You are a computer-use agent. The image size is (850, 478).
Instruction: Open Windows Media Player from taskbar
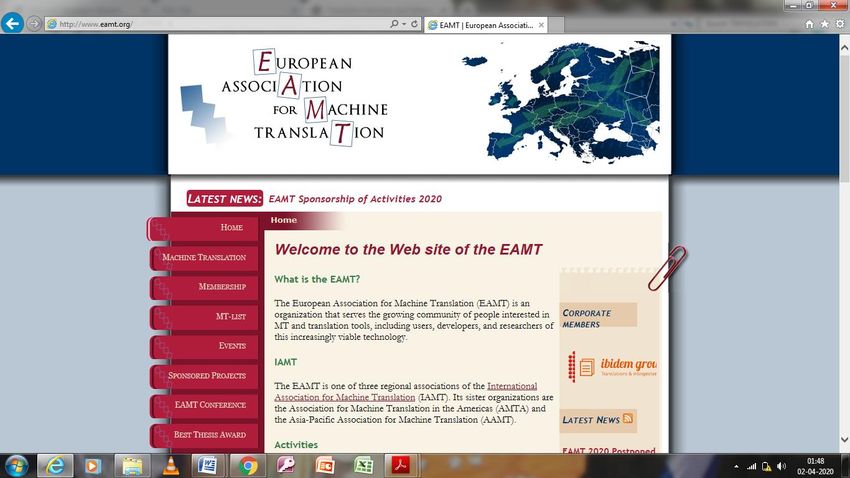click(x=93, y=466)
